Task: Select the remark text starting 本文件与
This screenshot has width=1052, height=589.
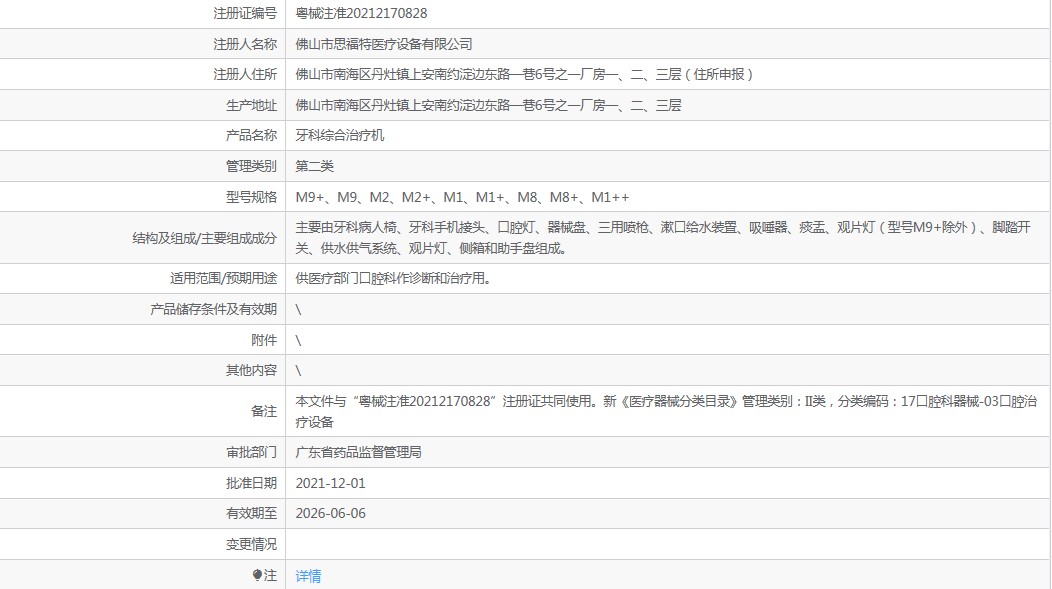Action: (666, 411)
